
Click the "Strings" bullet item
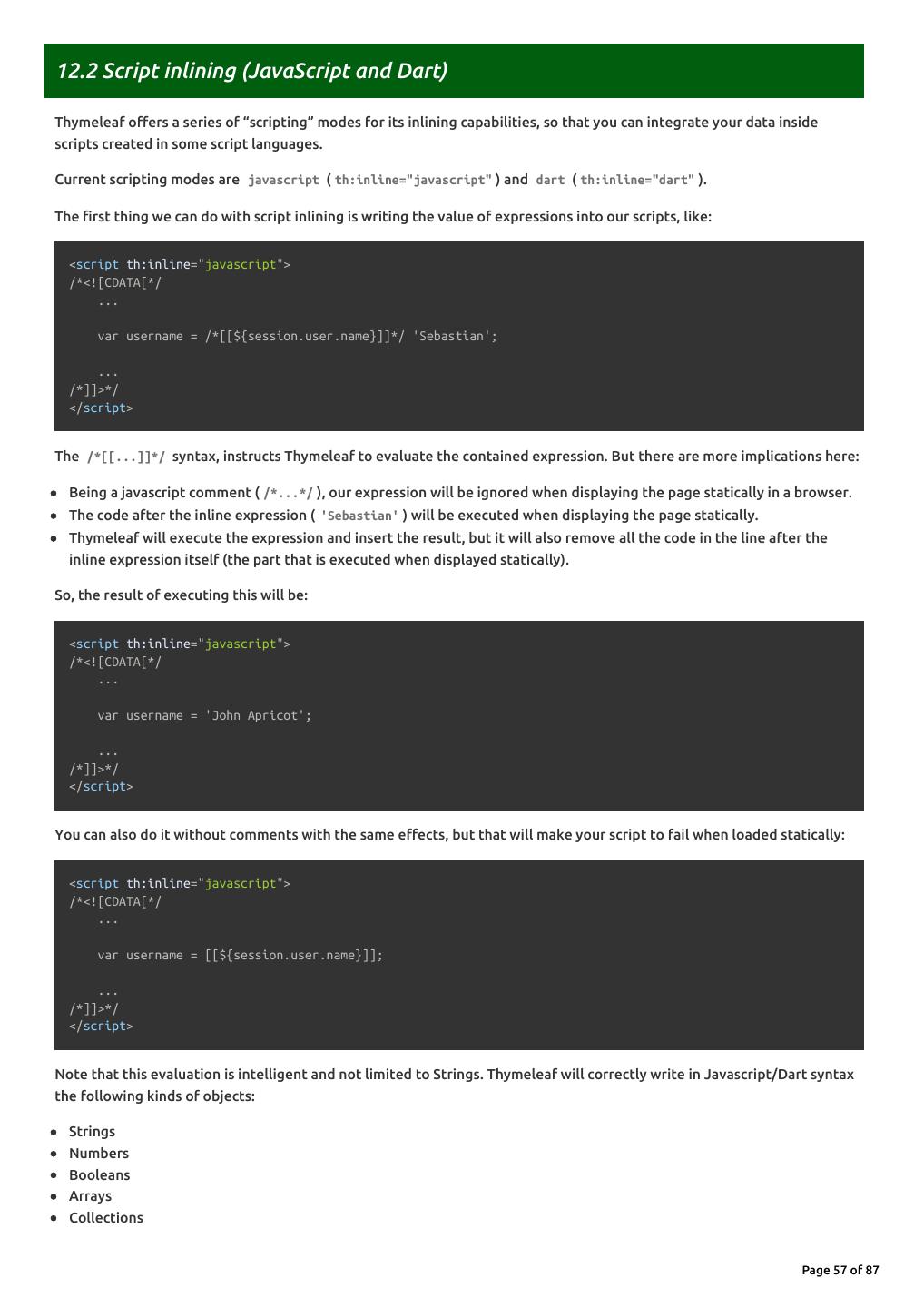click(x=92, y=1131)
